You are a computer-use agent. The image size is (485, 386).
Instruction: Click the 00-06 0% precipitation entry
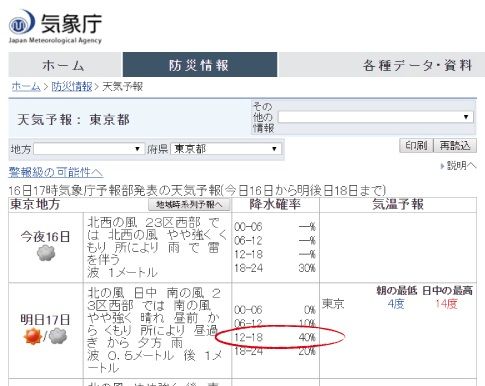275,310
